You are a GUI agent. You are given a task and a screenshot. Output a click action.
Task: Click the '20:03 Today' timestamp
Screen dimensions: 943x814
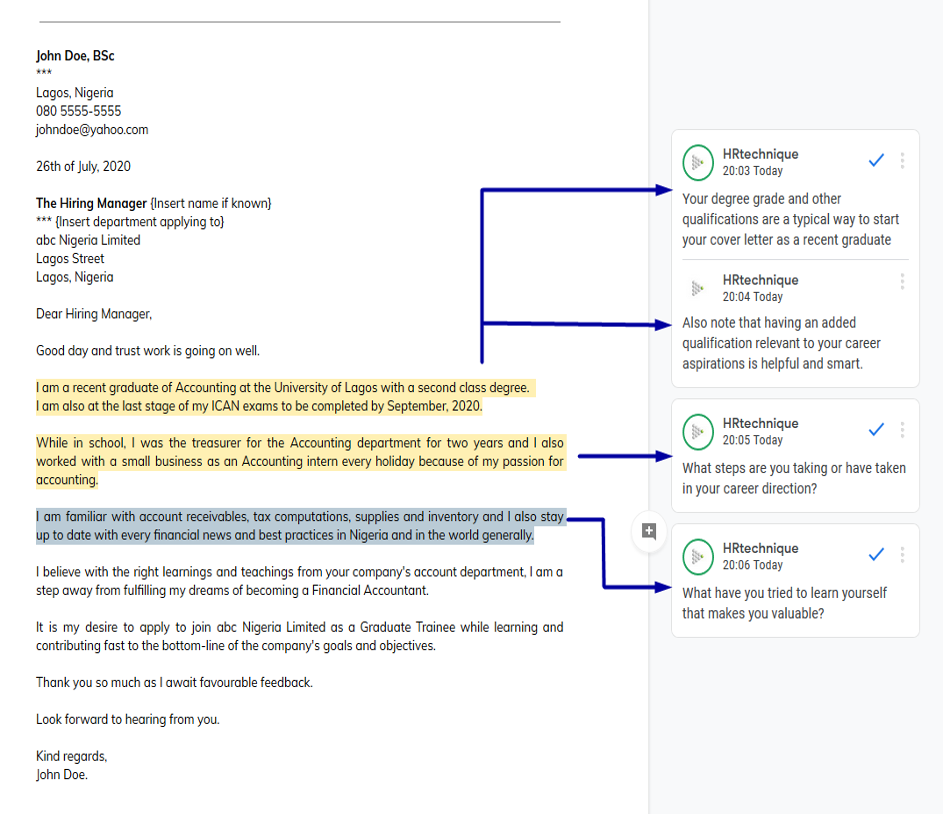click(753, 171)
